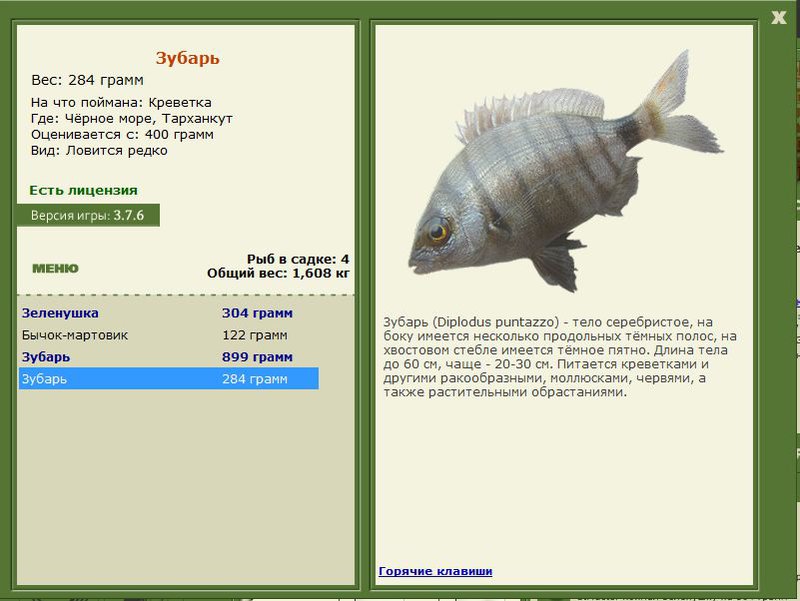The width and height of the screenshot is (800, 601).
Task: Click the Где: Чёрное море, Тарханкут line
Action: [132, 119]
